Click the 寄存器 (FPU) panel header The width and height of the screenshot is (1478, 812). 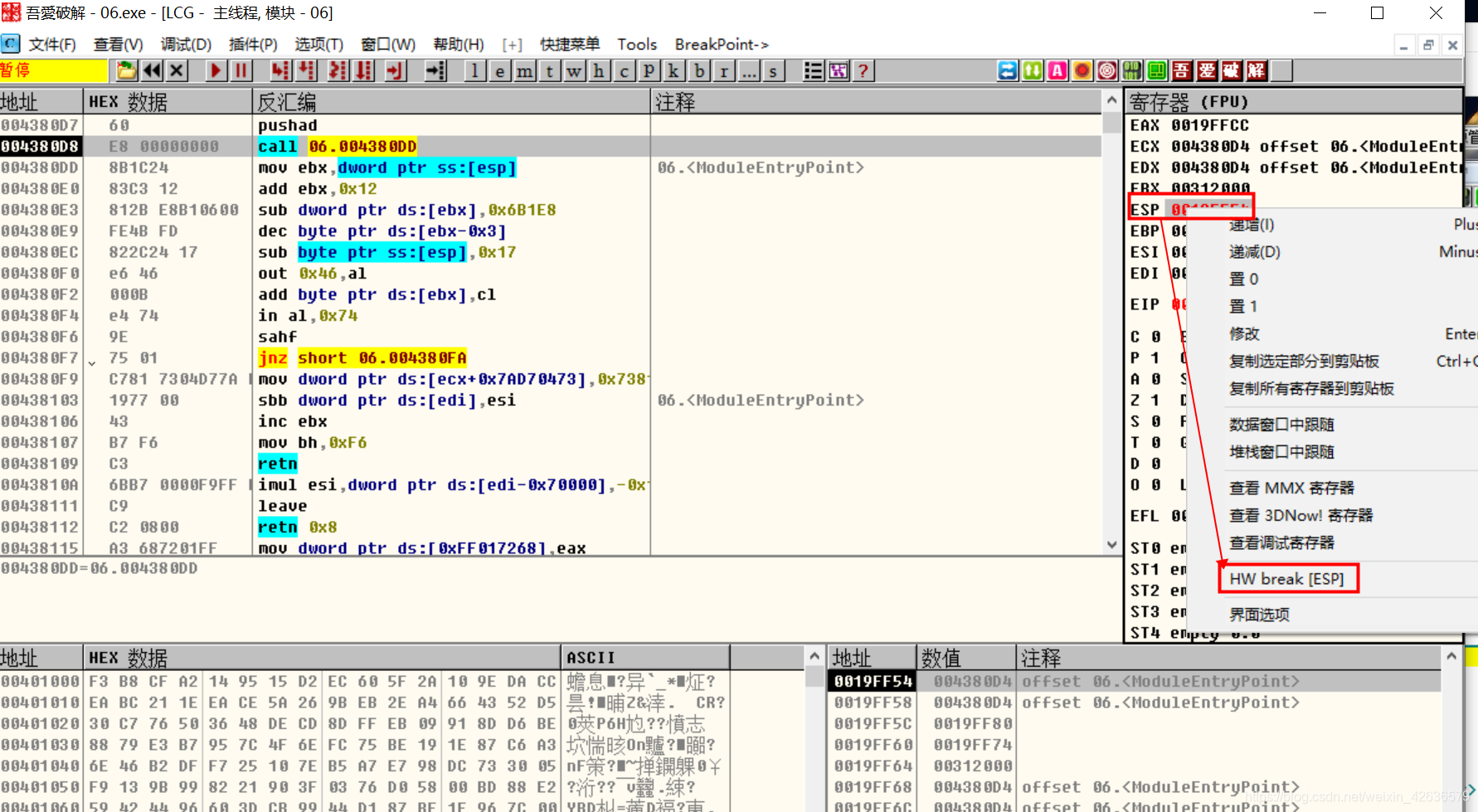(x=1292, y=102)
